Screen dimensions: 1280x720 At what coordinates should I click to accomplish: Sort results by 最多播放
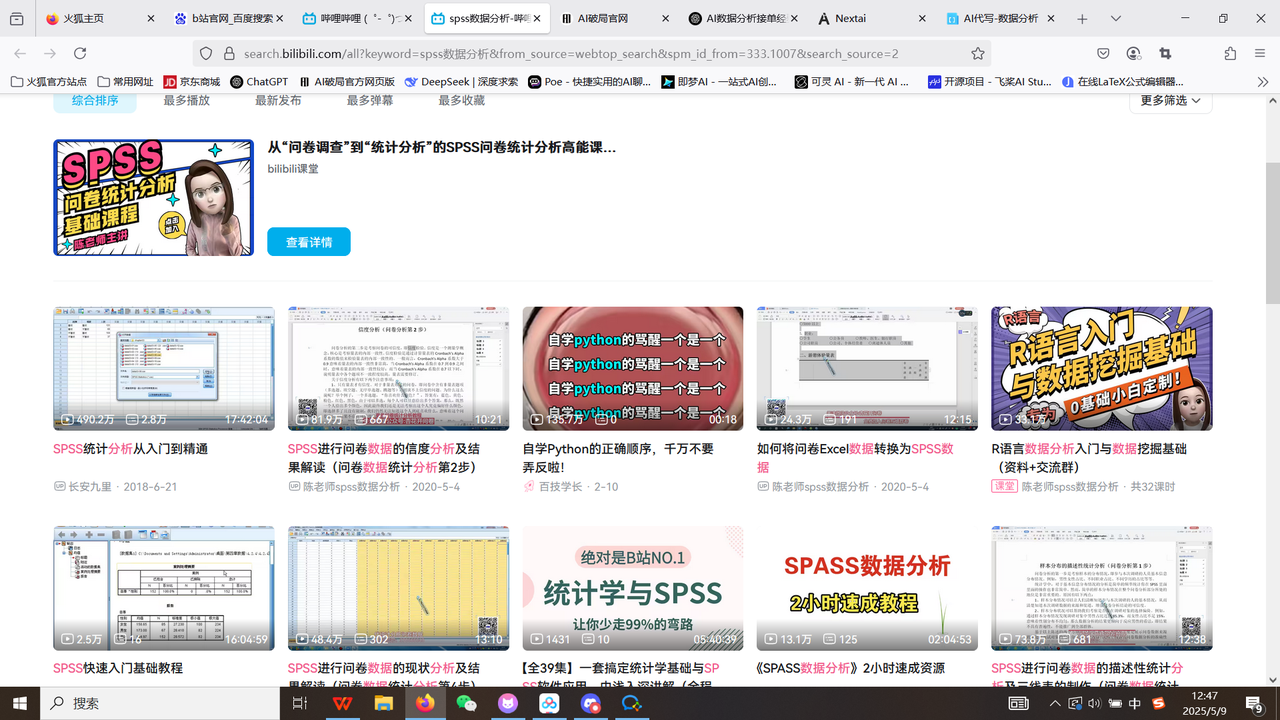tap(186, 100)
